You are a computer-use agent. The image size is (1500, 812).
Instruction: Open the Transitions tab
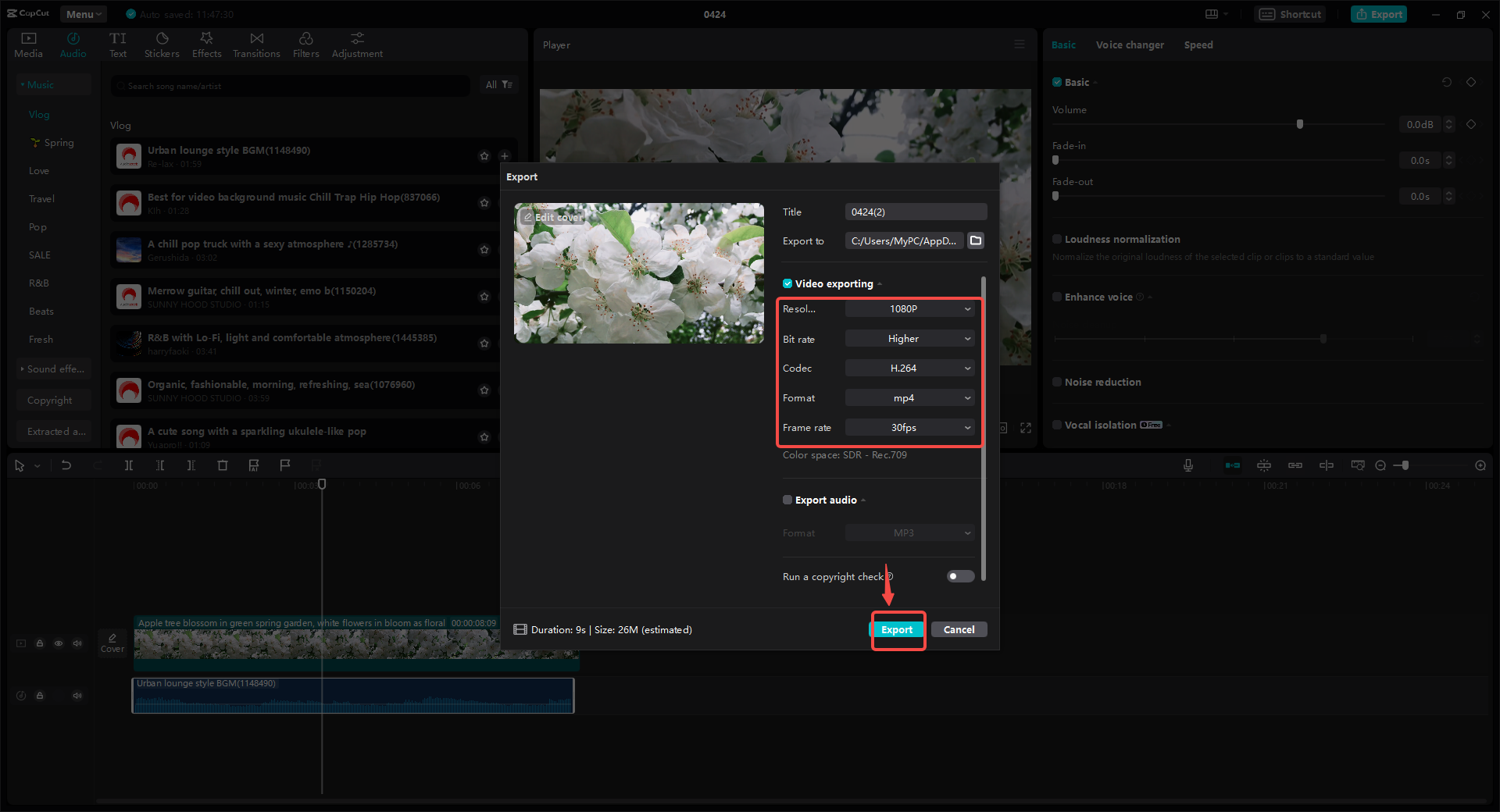pyautogui.click(x=256, y=45)
